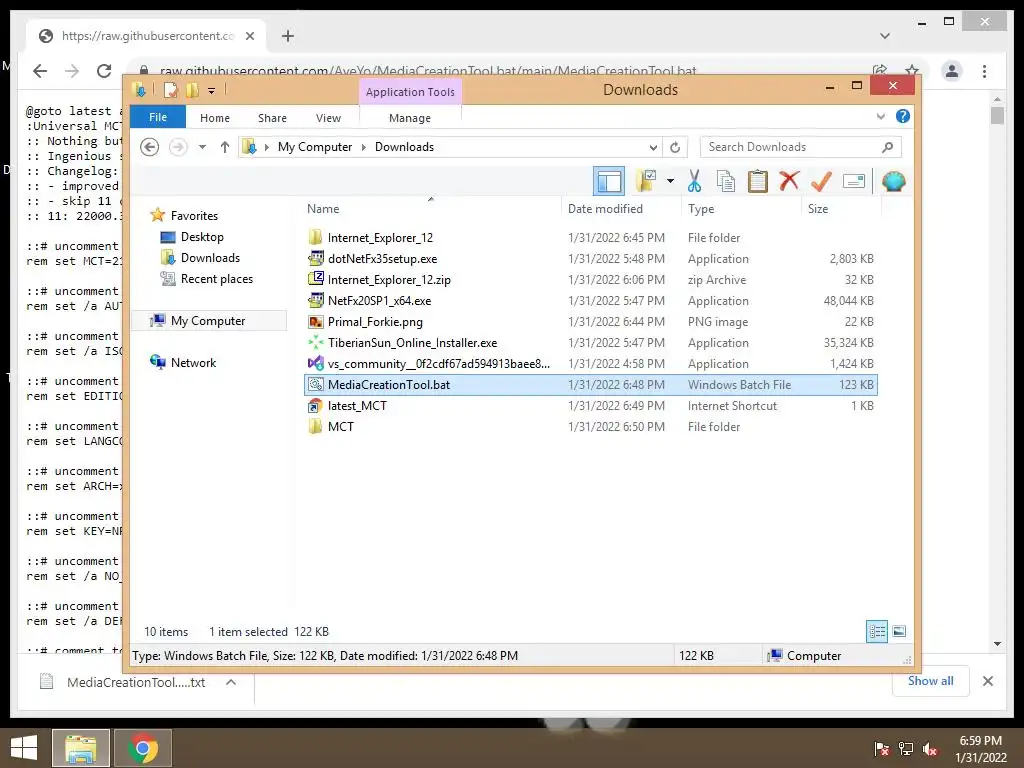Click the quick access New folder icon
Image resolution: width=1024 pixels, height=768 pixels.
click(x=192, y=89)
